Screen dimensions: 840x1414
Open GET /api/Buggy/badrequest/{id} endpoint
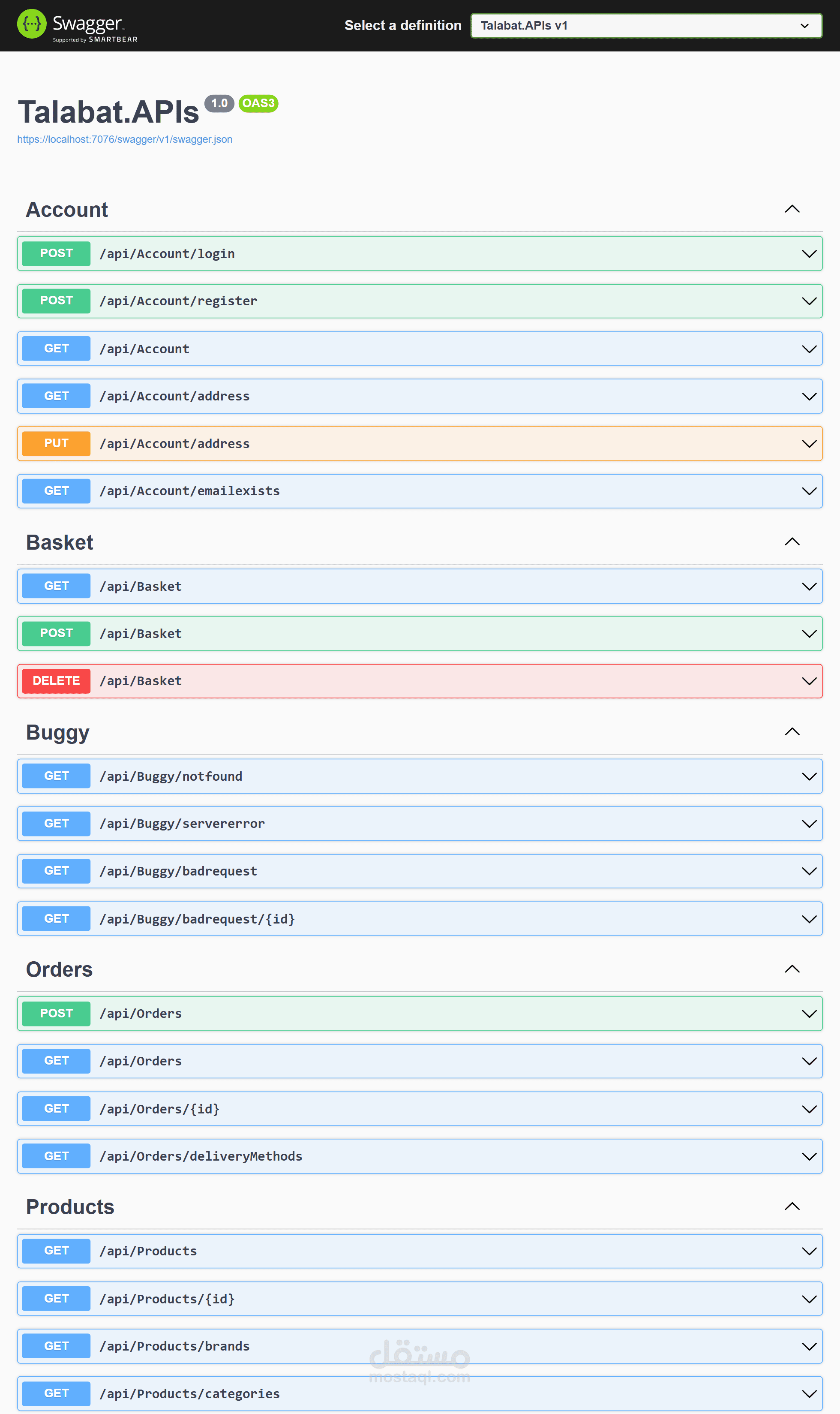197,918
